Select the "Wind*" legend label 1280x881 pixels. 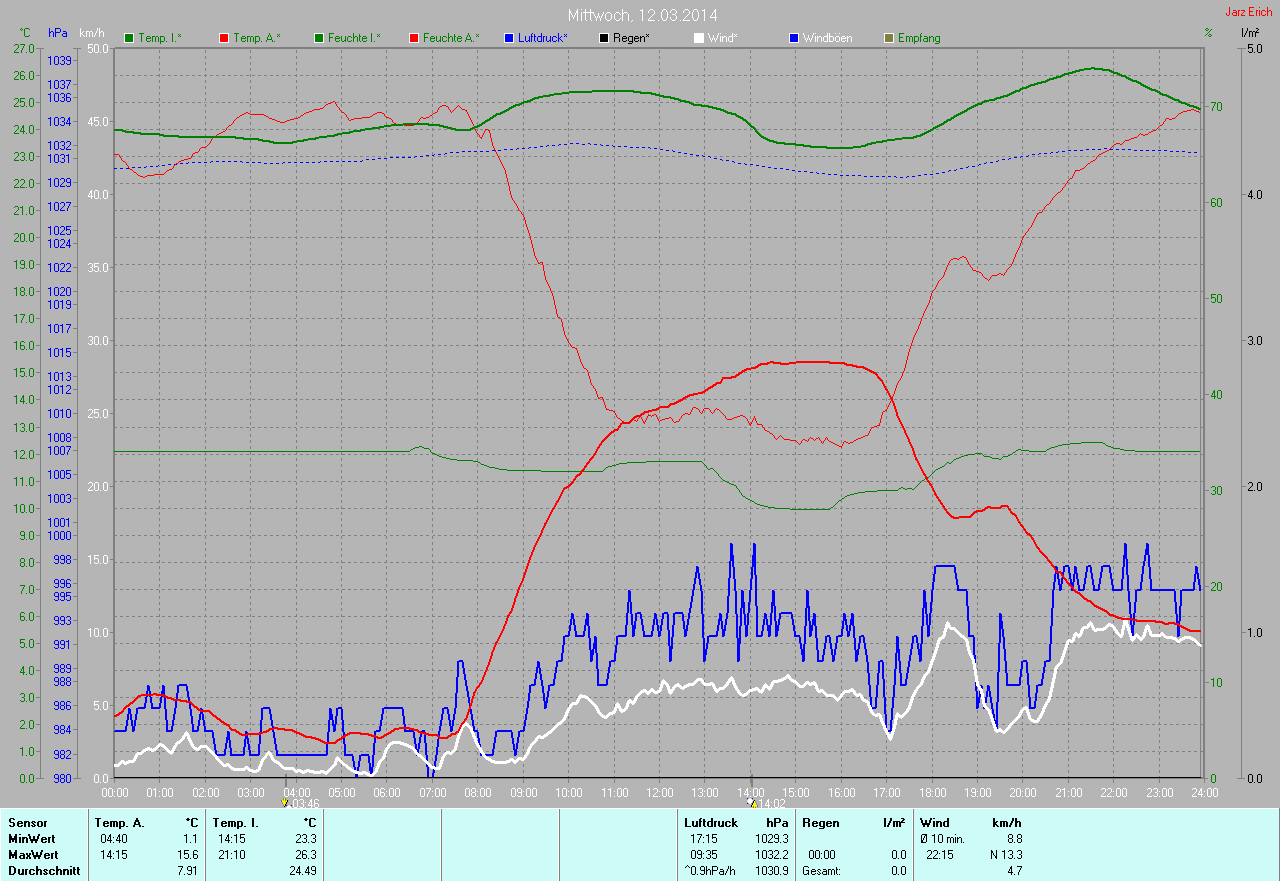point(723,38)
